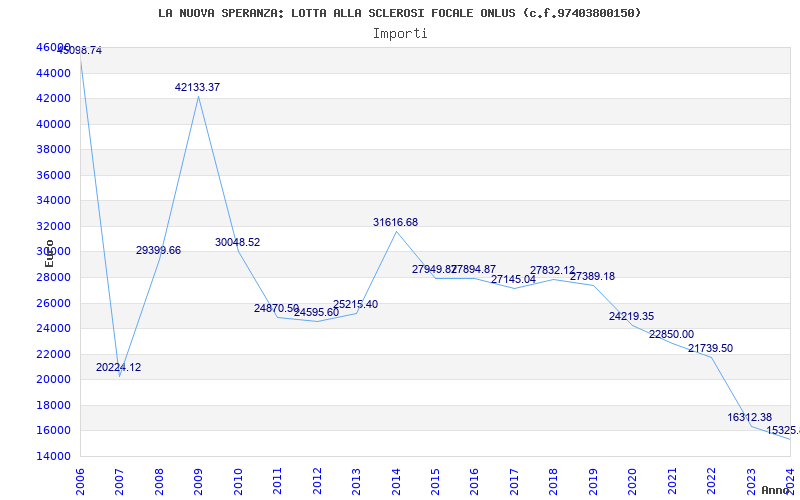Click data label 25215.40
Viewport: 800px width, 500px height.
pos(356,305)
